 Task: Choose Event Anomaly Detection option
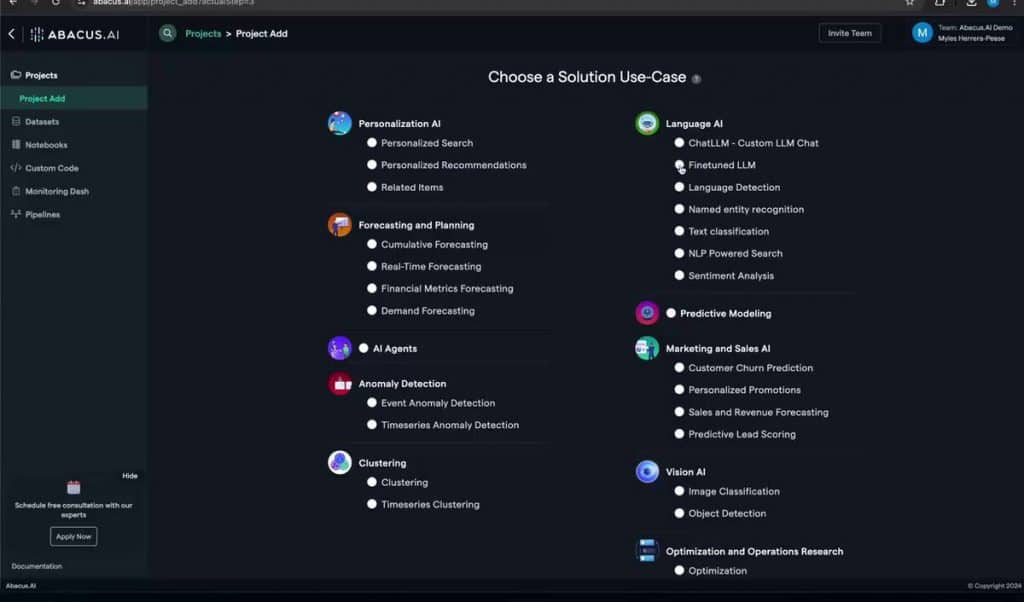372,403
